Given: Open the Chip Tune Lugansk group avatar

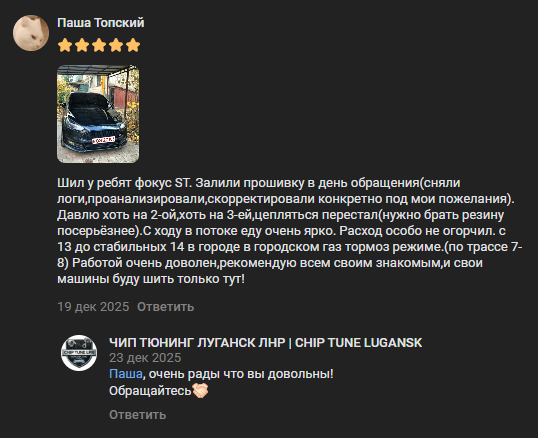Looking at the screenshot, I should 79,353.
